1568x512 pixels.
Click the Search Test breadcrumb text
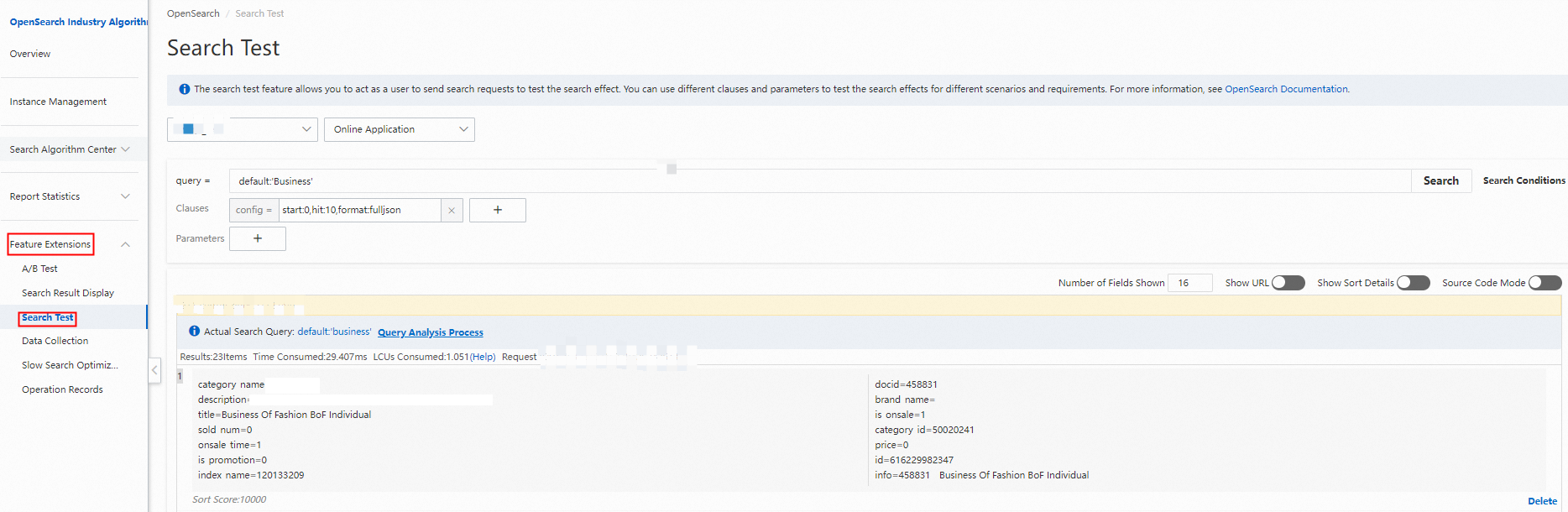tap(259, 13)
